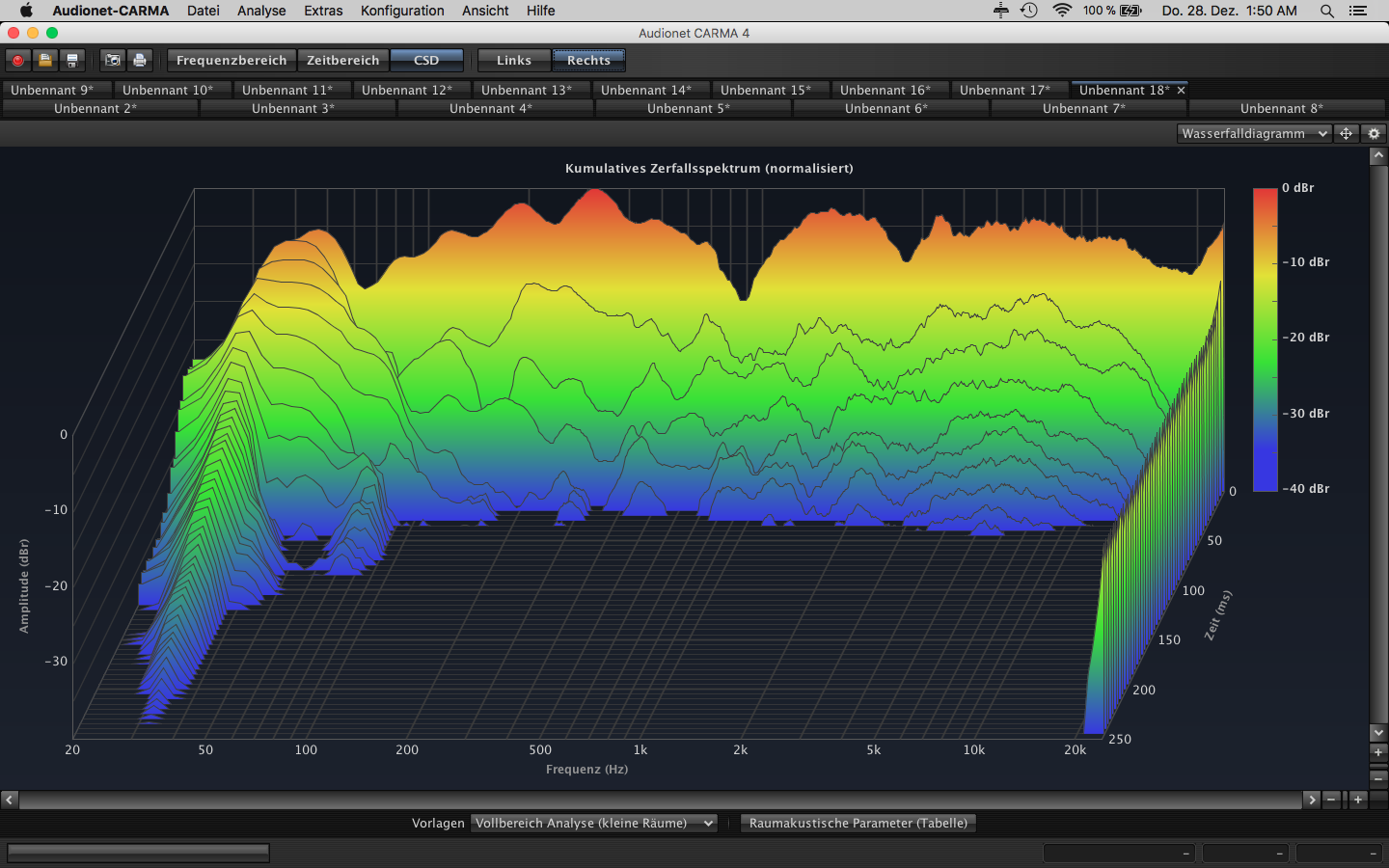
Task: Take a screenshot with the camera icon
Action: click(x=113, y=60)
